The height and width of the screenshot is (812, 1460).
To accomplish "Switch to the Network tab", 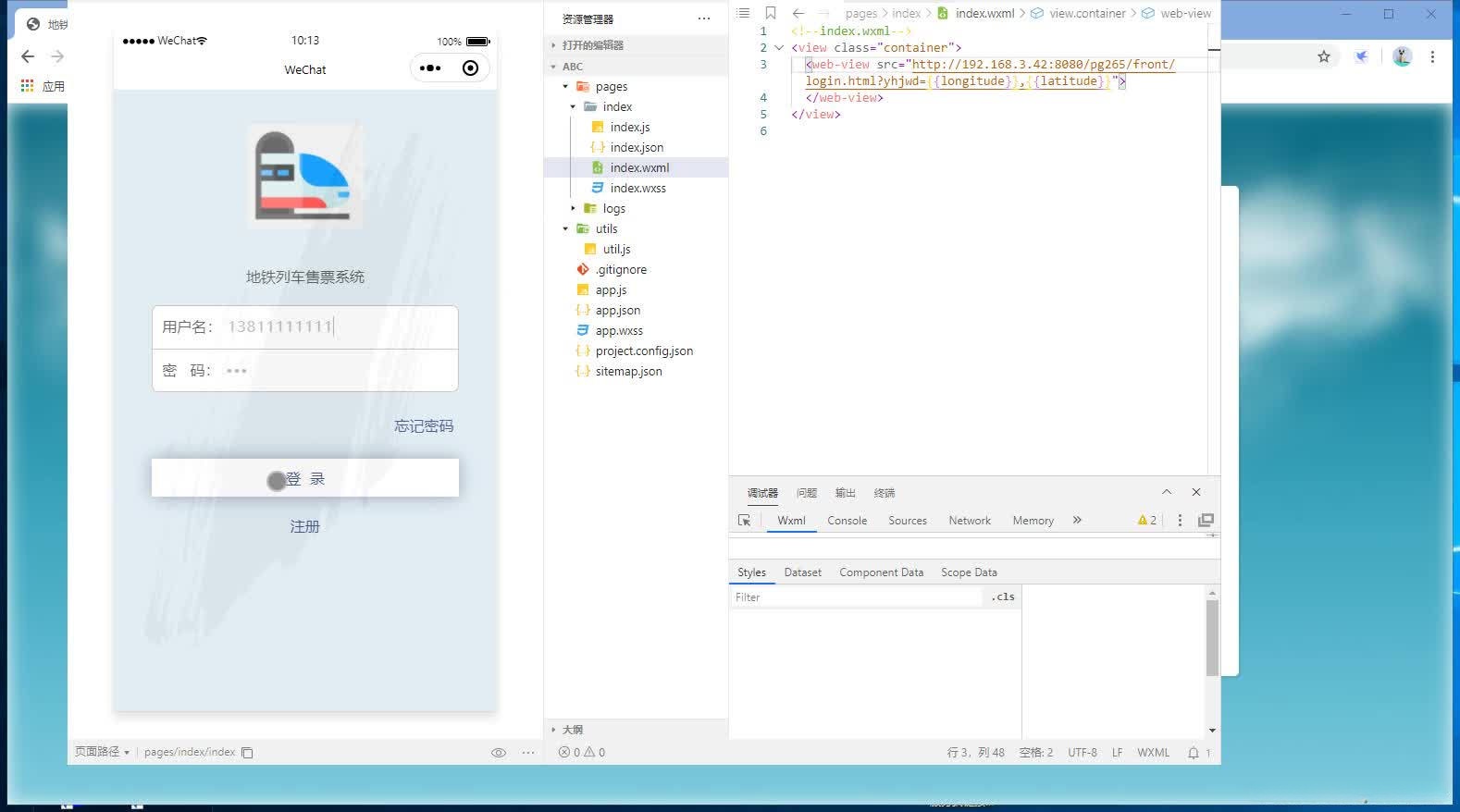I will (x=969, y=521).
